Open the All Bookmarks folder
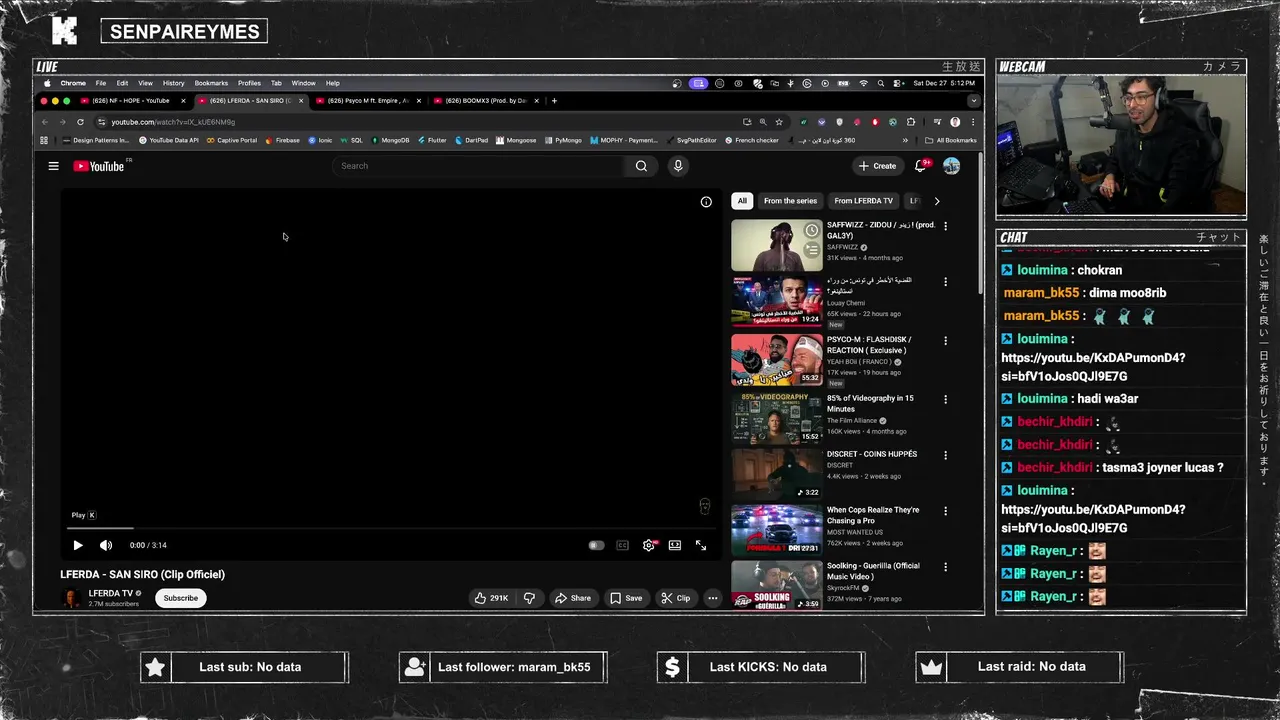The height and width of the screenshot is (720, 1280). 951,141
